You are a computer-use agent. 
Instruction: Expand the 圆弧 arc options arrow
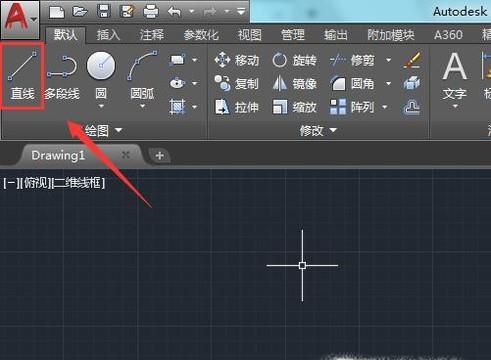(142, 106)
